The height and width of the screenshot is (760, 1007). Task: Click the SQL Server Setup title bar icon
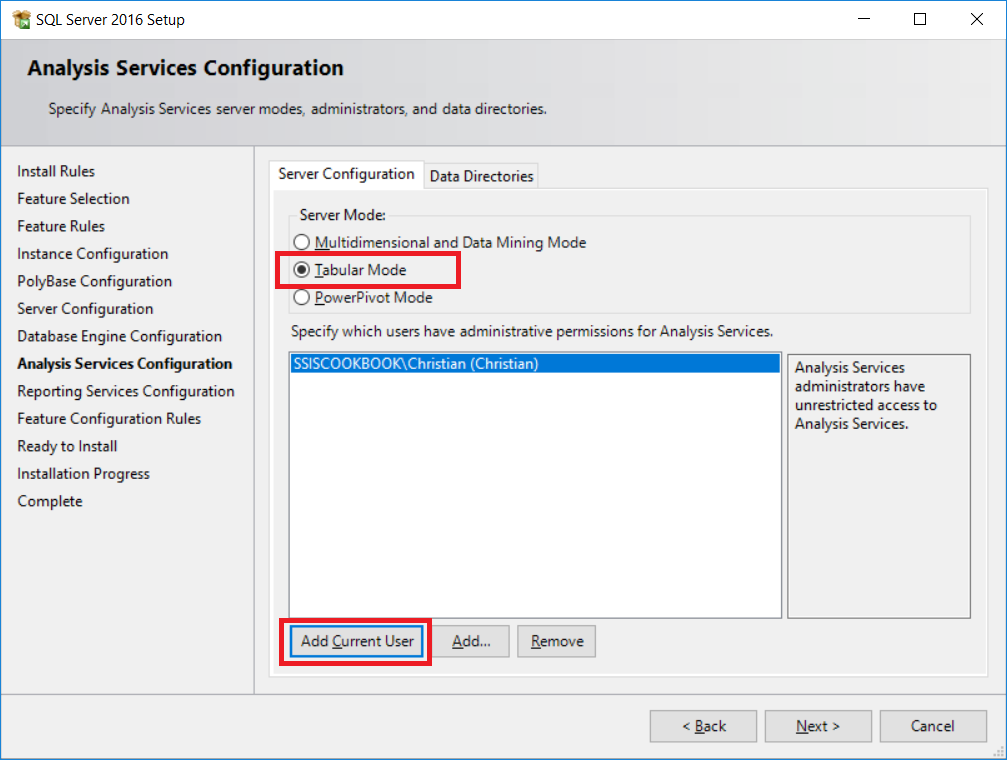(21, 20)
